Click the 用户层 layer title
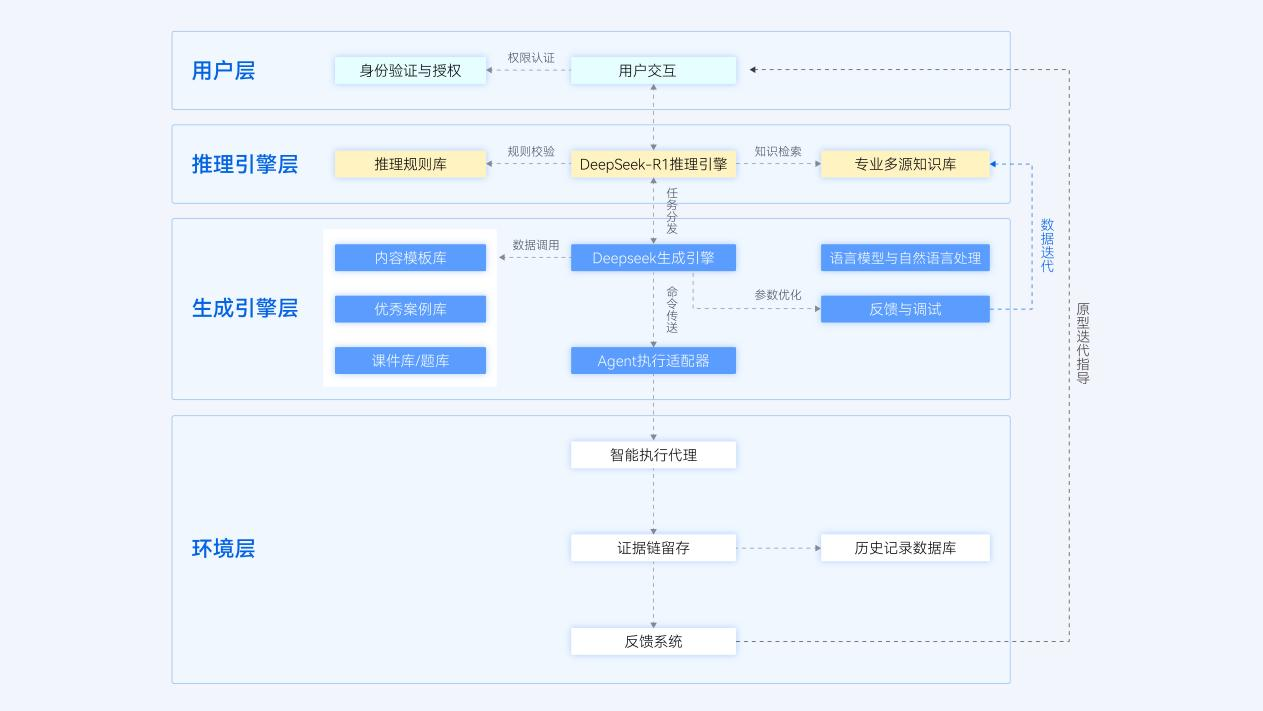The width and height of the screenshot is (1263, 711). coord(223,71)
